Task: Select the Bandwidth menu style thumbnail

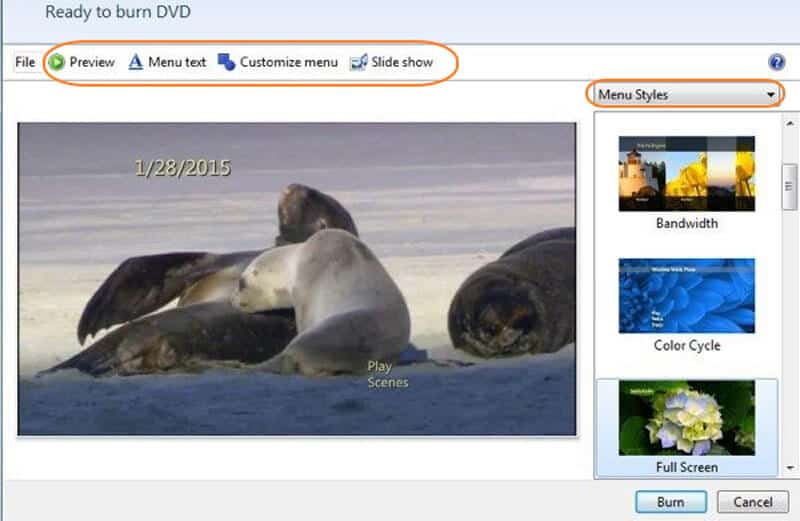Action: click(x=686, y=173)
